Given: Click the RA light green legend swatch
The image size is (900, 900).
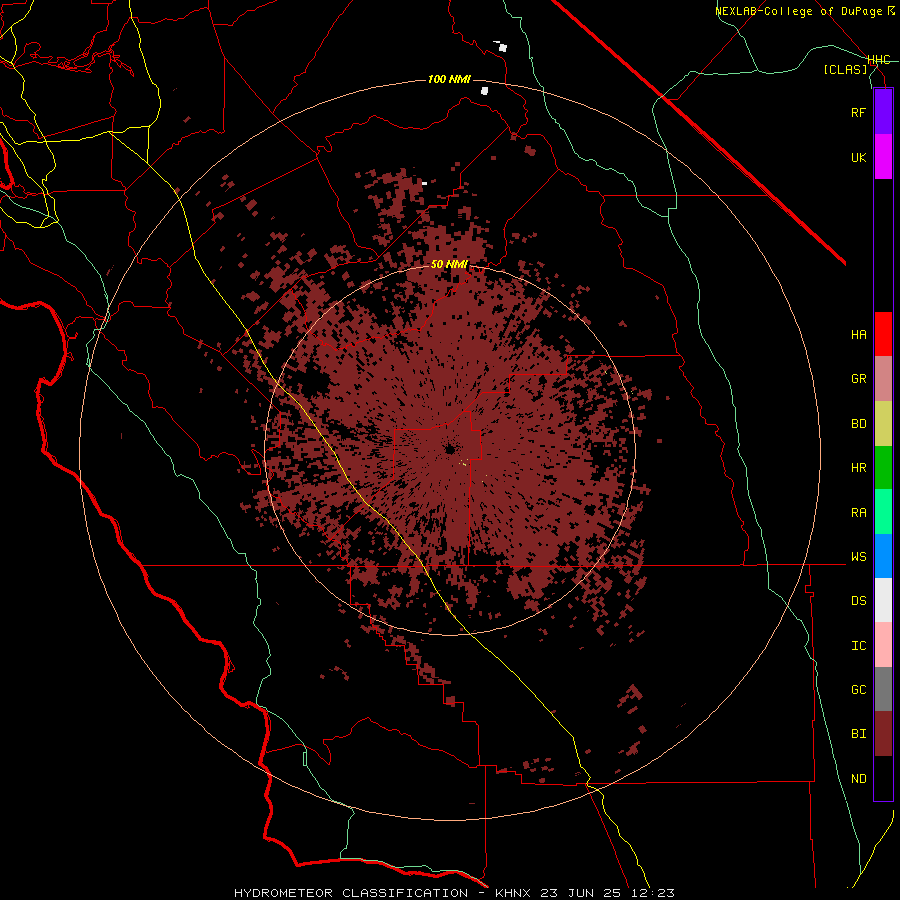Looking at the screenshot, I should click(x=883, y=512).
